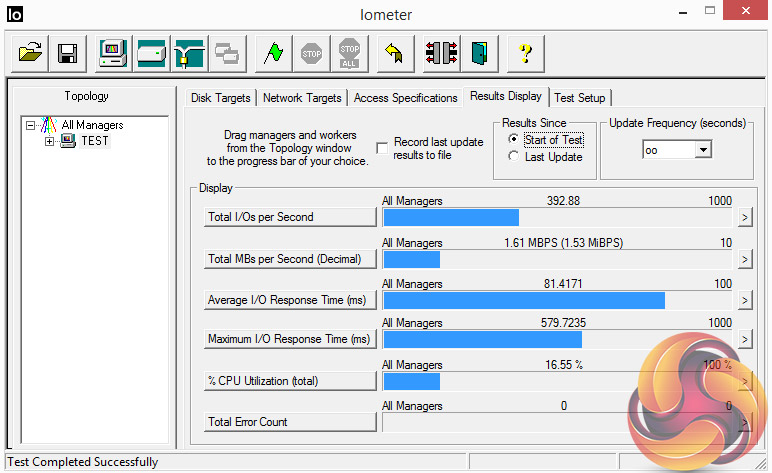This screenshot has width=772, height=473.
Task: Open the Update Frequency dropdown
Action: point(703,150)
